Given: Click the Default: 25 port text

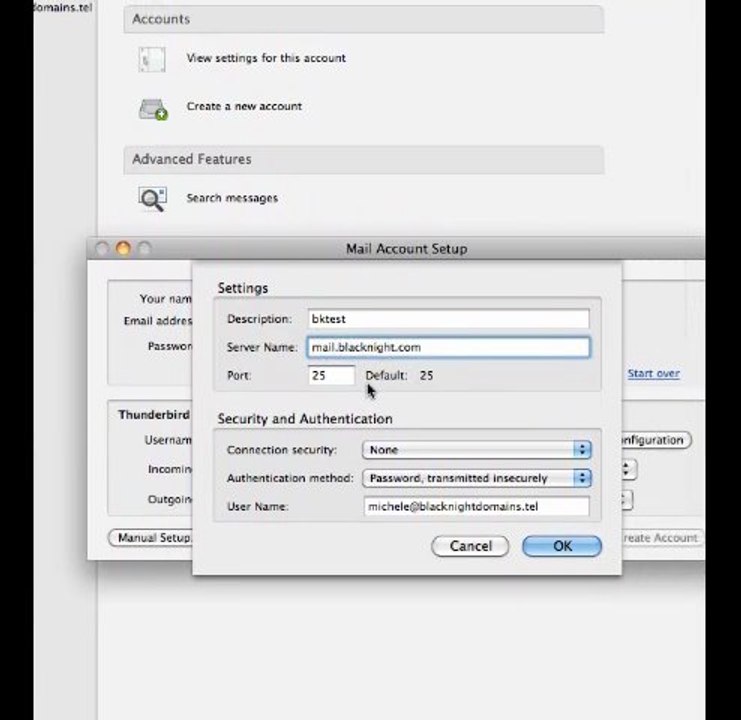Looking at the screenshot, I should [x=399, y=376].
